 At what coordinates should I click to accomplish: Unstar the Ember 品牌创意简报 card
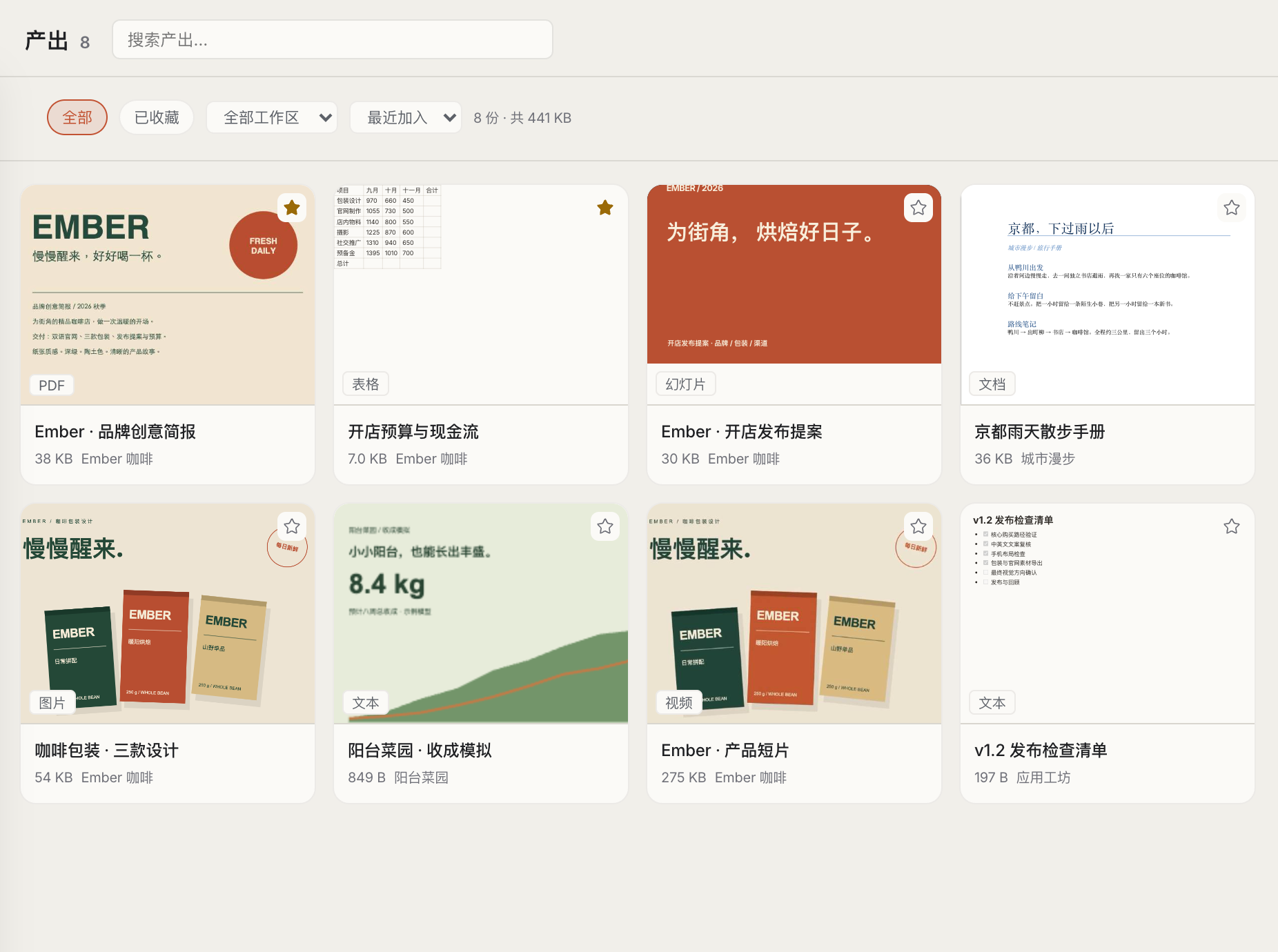(x=292, y=208)
